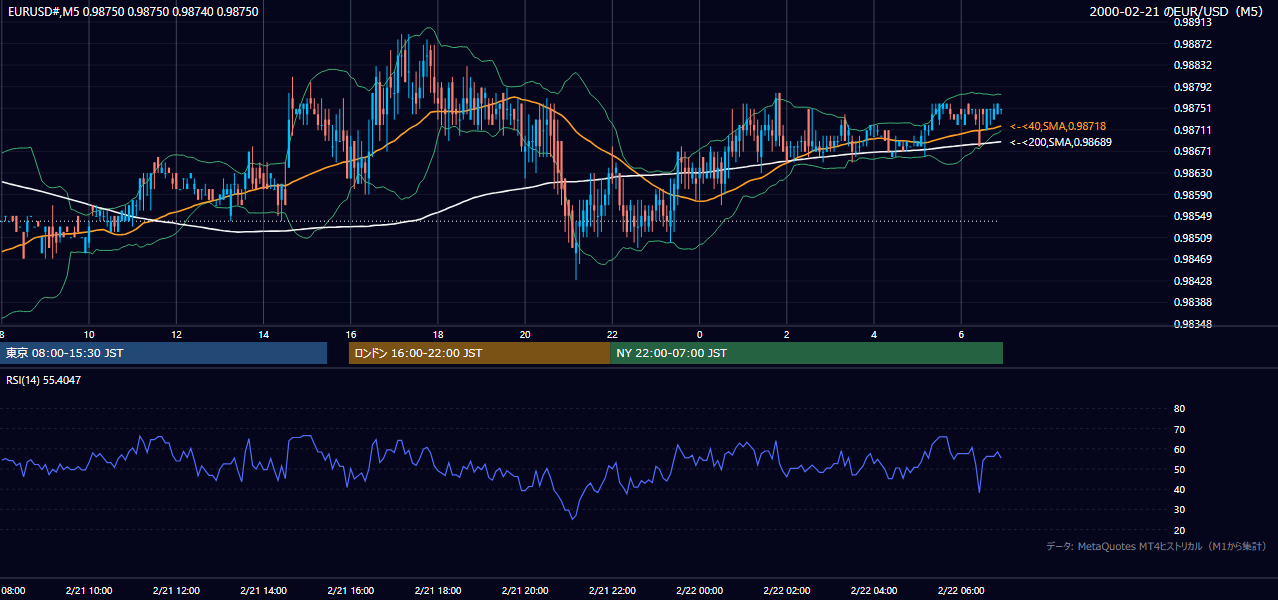1278x600 pixels.
Task: Click the 0.98549 price axis label
Action: (1192, 216)
